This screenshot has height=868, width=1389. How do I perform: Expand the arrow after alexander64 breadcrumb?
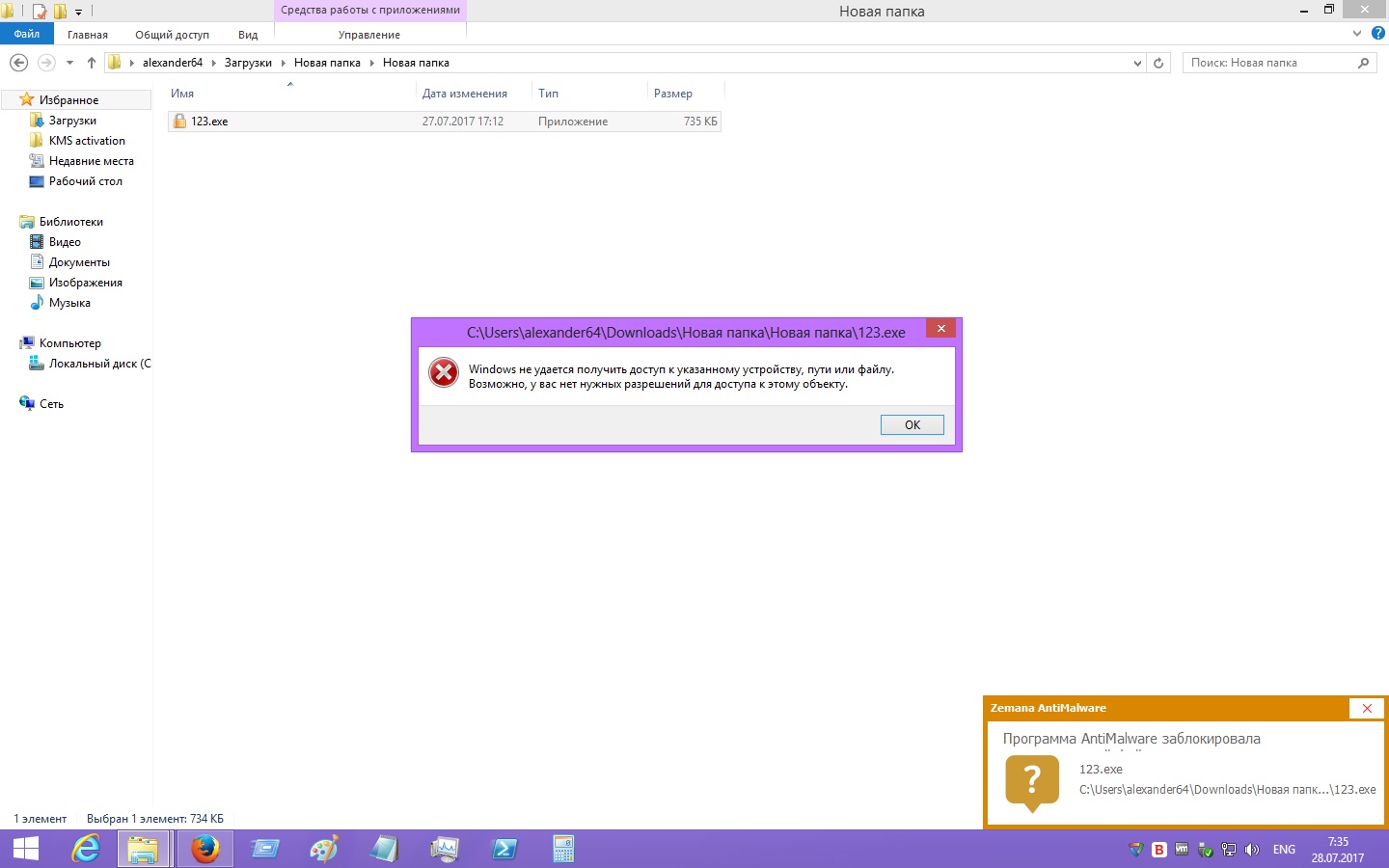tap(214, 63)
